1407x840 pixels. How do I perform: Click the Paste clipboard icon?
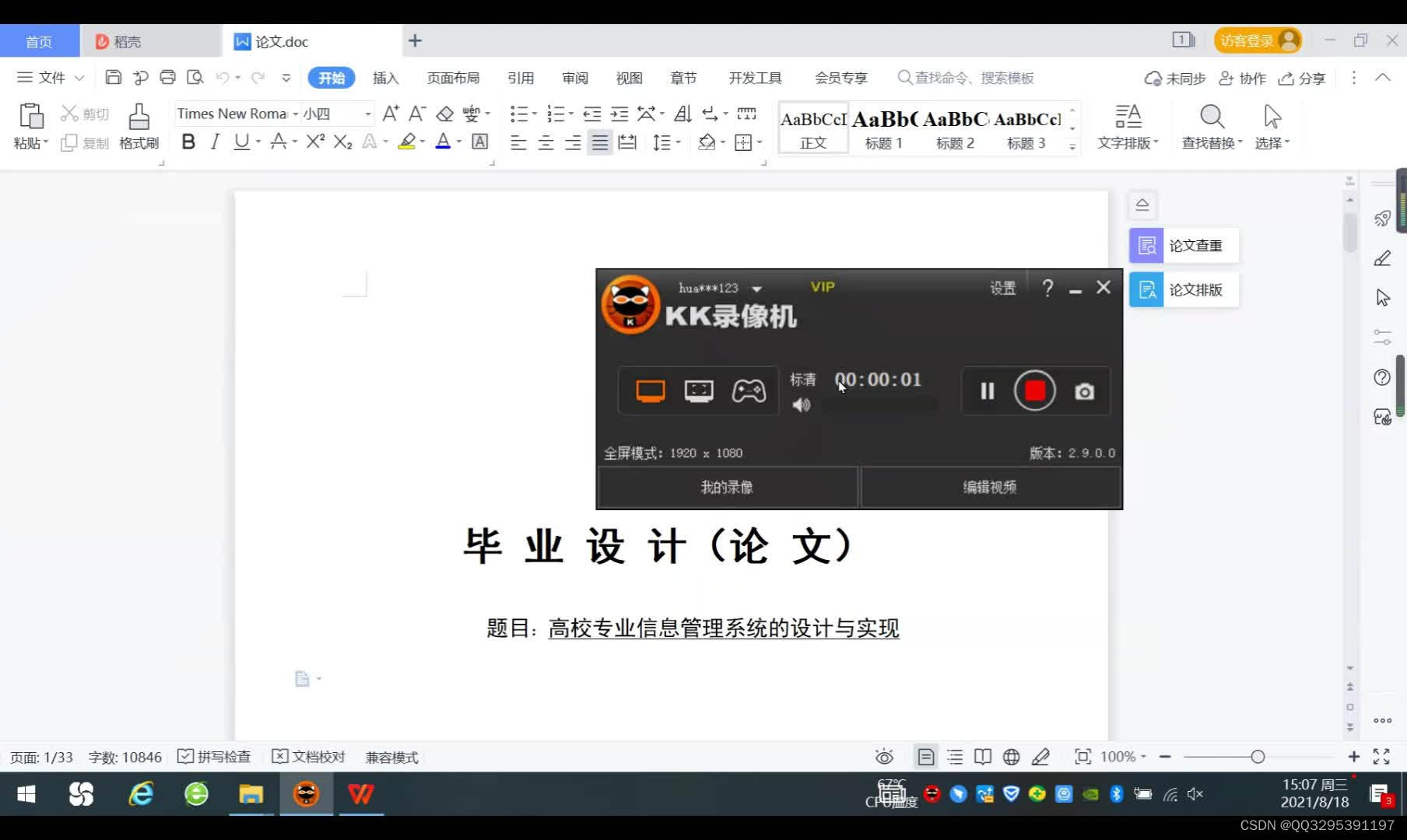coord(31,117)
